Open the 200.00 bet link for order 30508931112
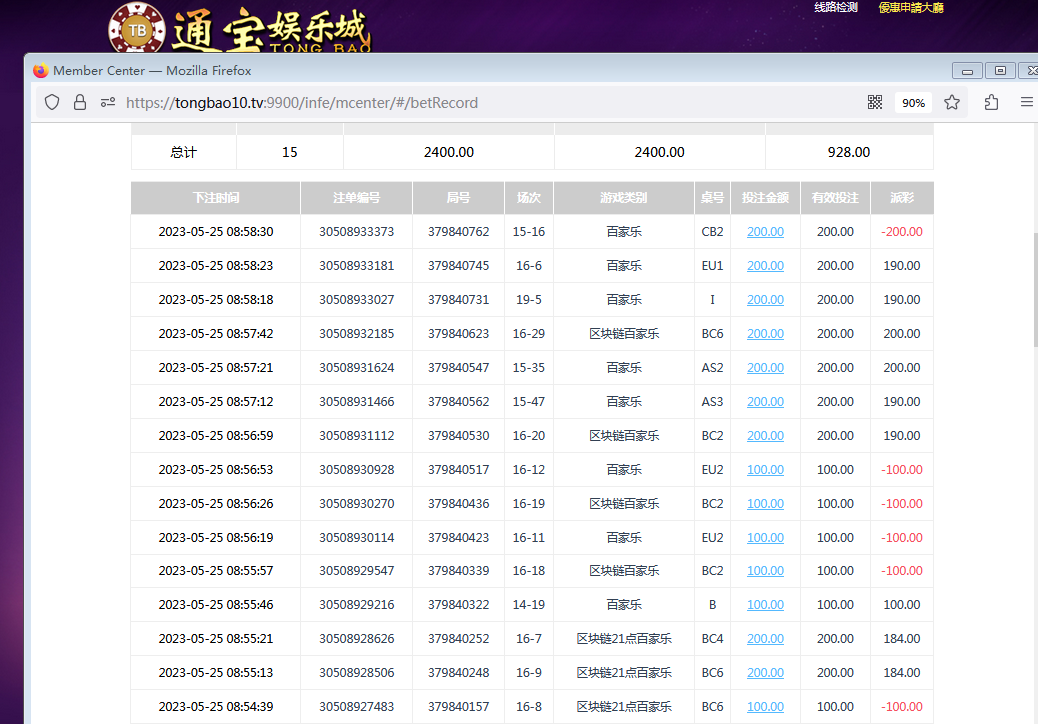The height and width of the screenshot is (724, 1038). coord(765,435)
